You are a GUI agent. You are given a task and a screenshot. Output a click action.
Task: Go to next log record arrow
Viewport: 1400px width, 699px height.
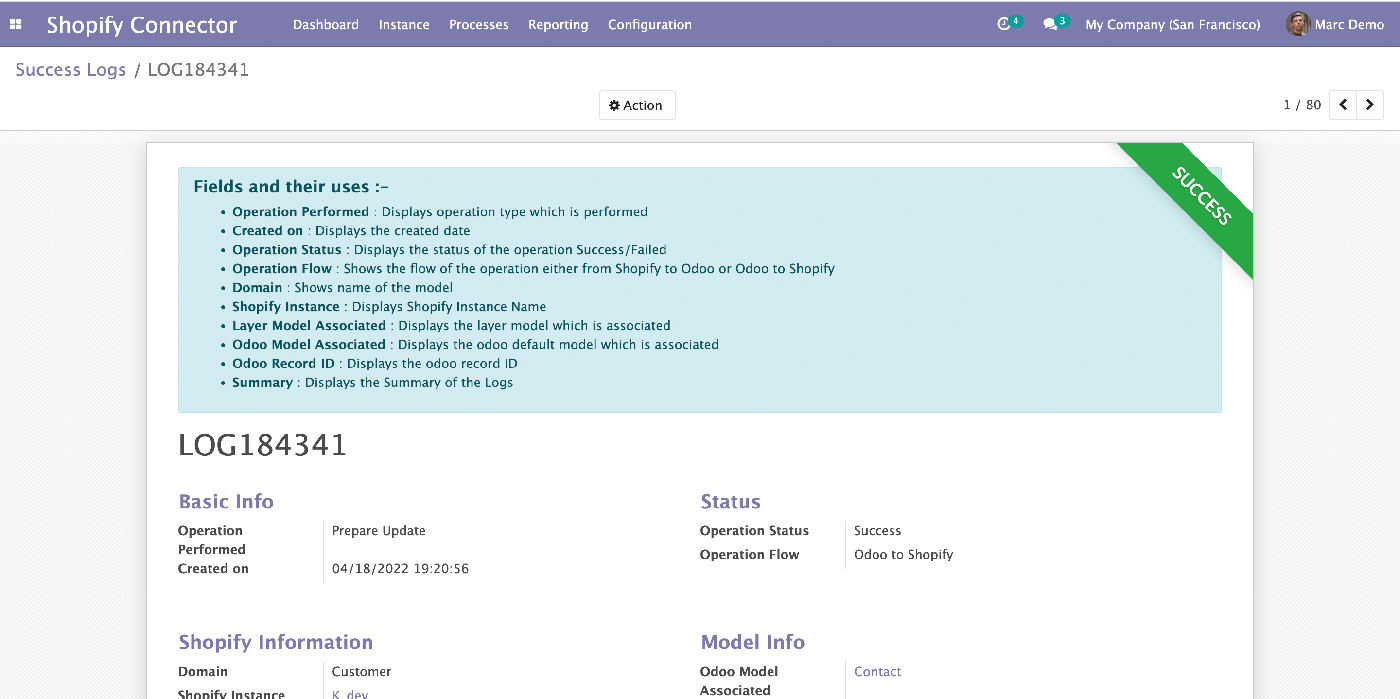click(1370, 105)
